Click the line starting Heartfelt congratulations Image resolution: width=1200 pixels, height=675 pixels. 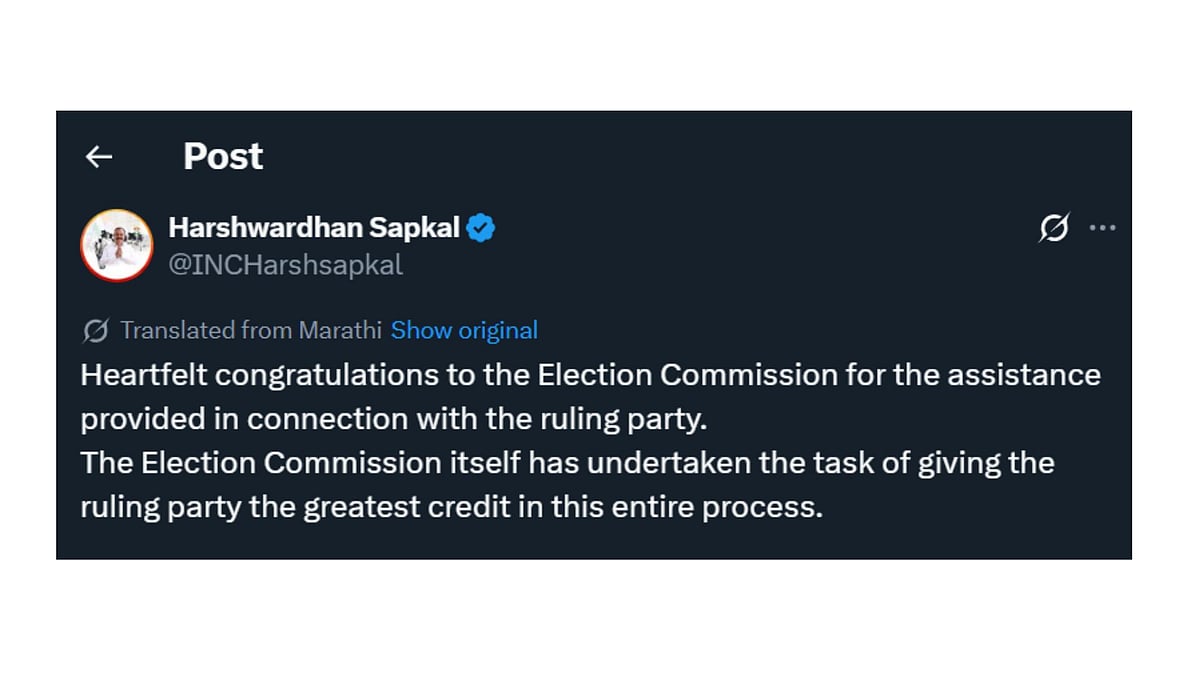(x=590, y=375)
